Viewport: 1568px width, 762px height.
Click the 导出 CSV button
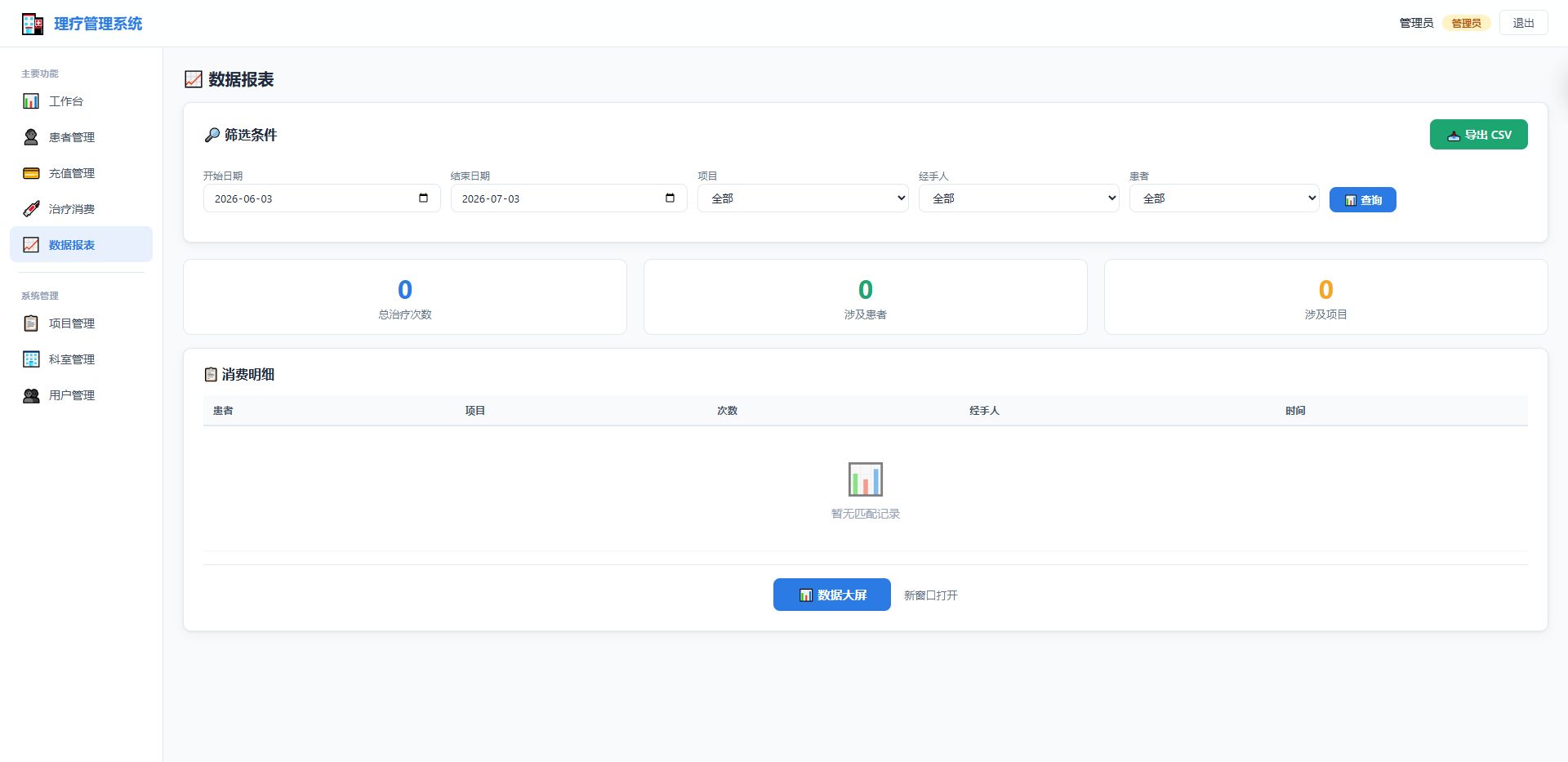coord(1478,135)
